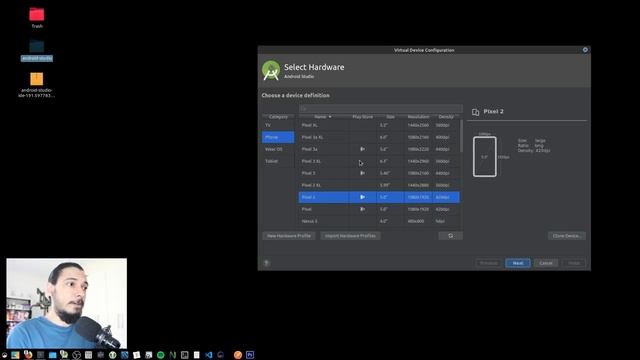Select the Pixel 2 XL device row
640x360 pixels.
pyautogui.click(x=379, y=185)
